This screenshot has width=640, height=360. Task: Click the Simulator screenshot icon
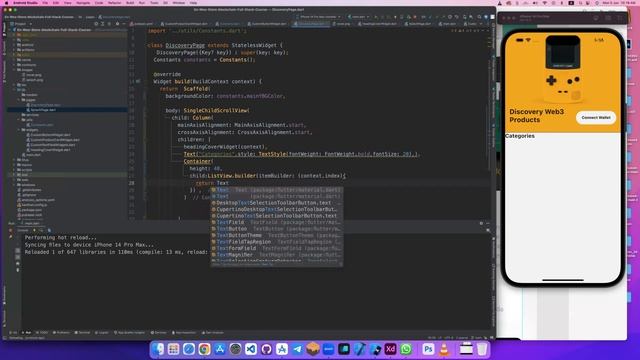coord(608,18)
